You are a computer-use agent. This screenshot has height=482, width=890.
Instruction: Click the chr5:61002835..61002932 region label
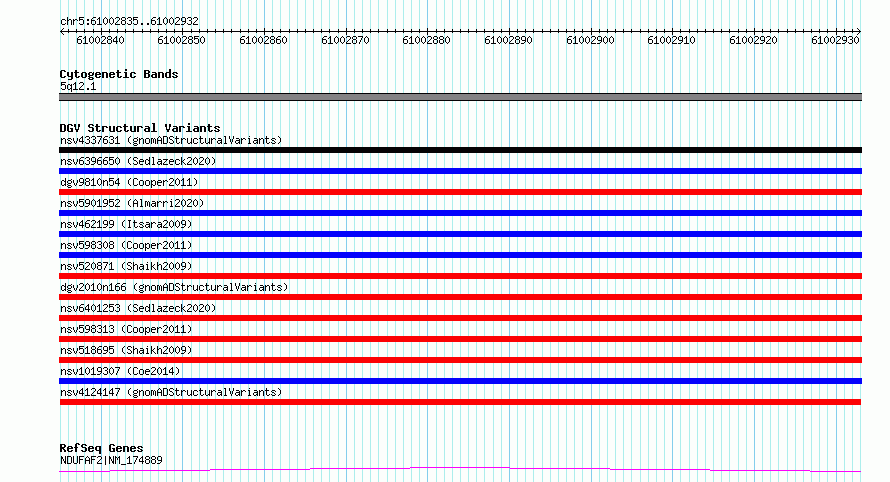129,22
